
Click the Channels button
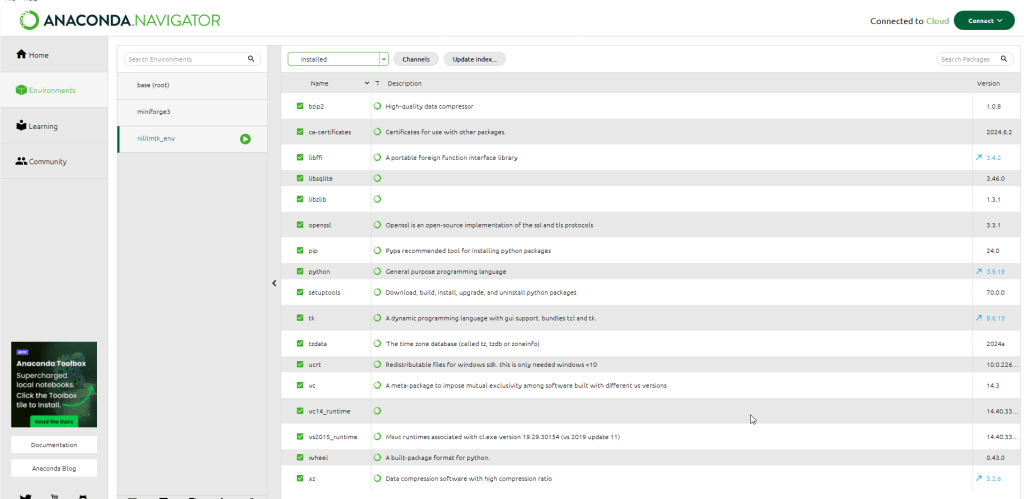[x=416, y=60]
